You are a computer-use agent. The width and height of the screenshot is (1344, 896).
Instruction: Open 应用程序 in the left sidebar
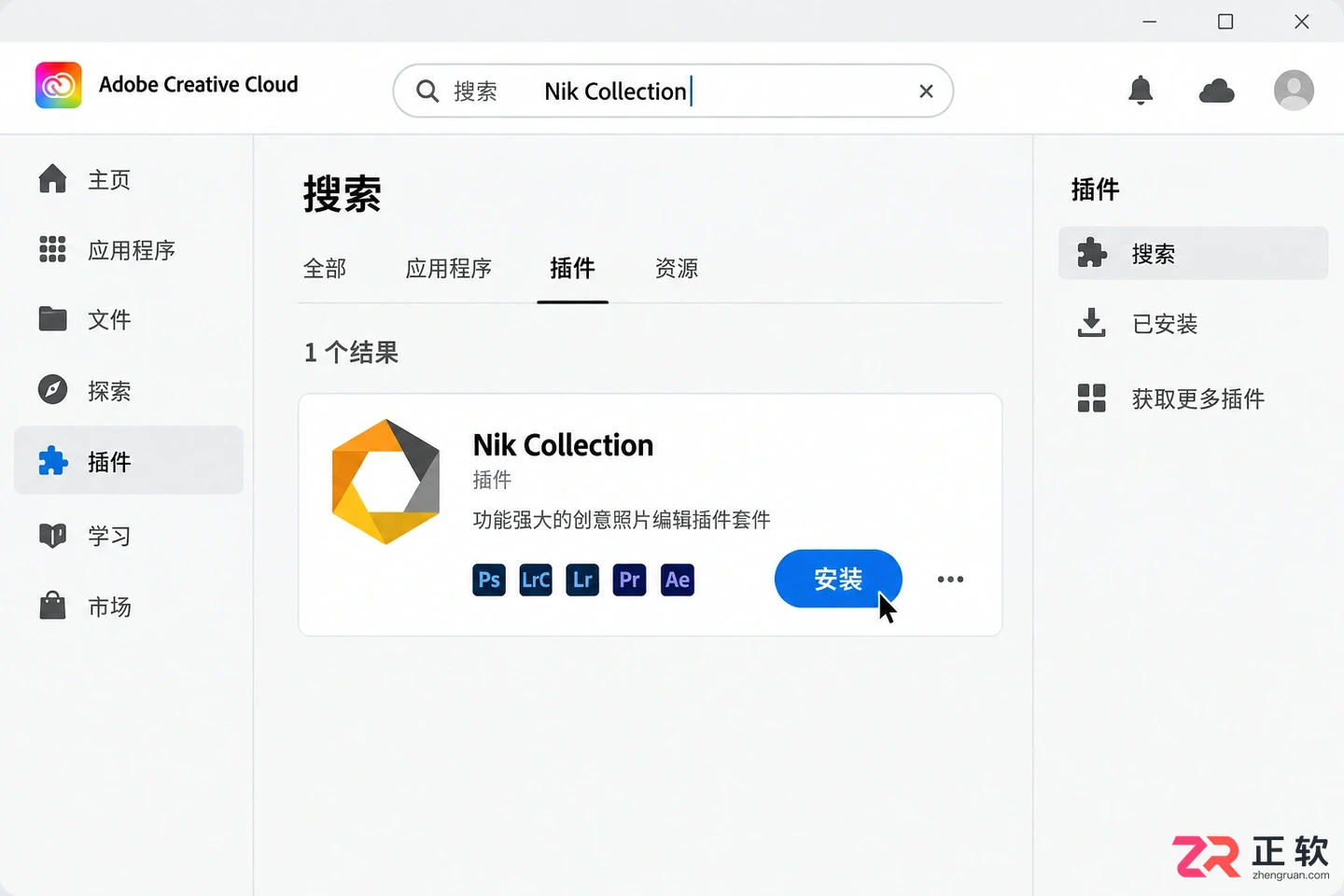click(129, 250)
